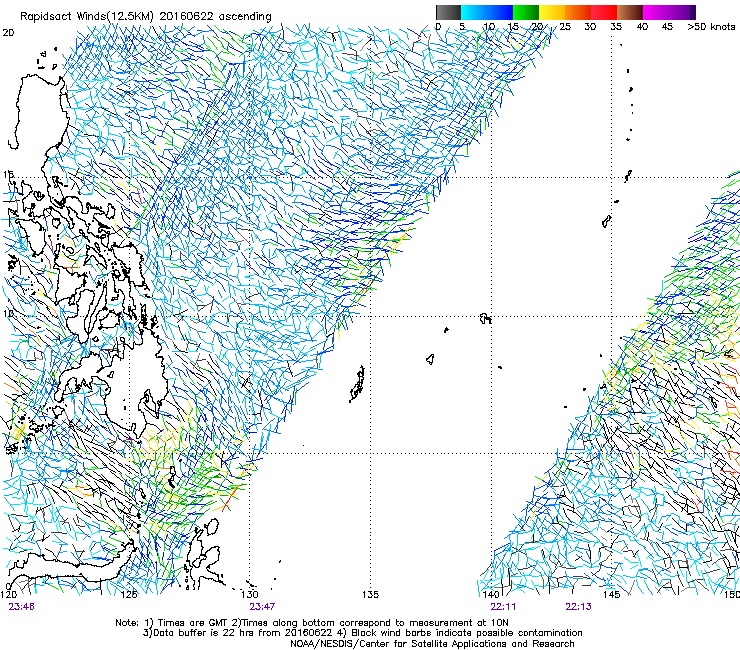
Task: Click the '30' label under color scale
Action: coord(590,27)
